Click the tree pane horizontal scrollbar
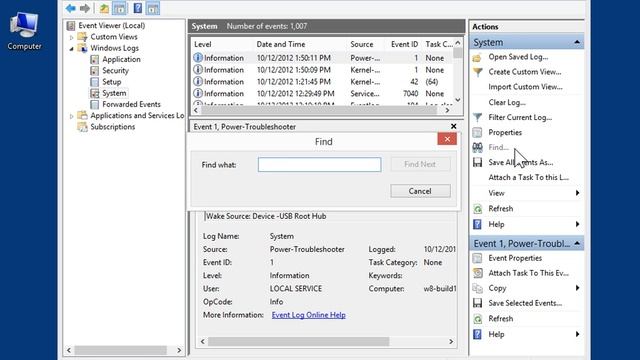The height and width of the screenshot is (360, 640). click(x=120, y=350)
